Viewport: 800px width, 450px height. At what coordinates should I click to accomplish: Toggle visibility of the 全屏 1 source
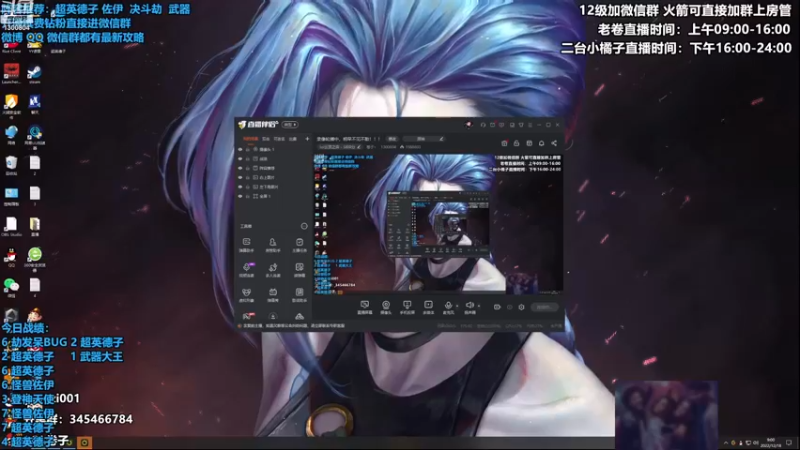point(240,196)
